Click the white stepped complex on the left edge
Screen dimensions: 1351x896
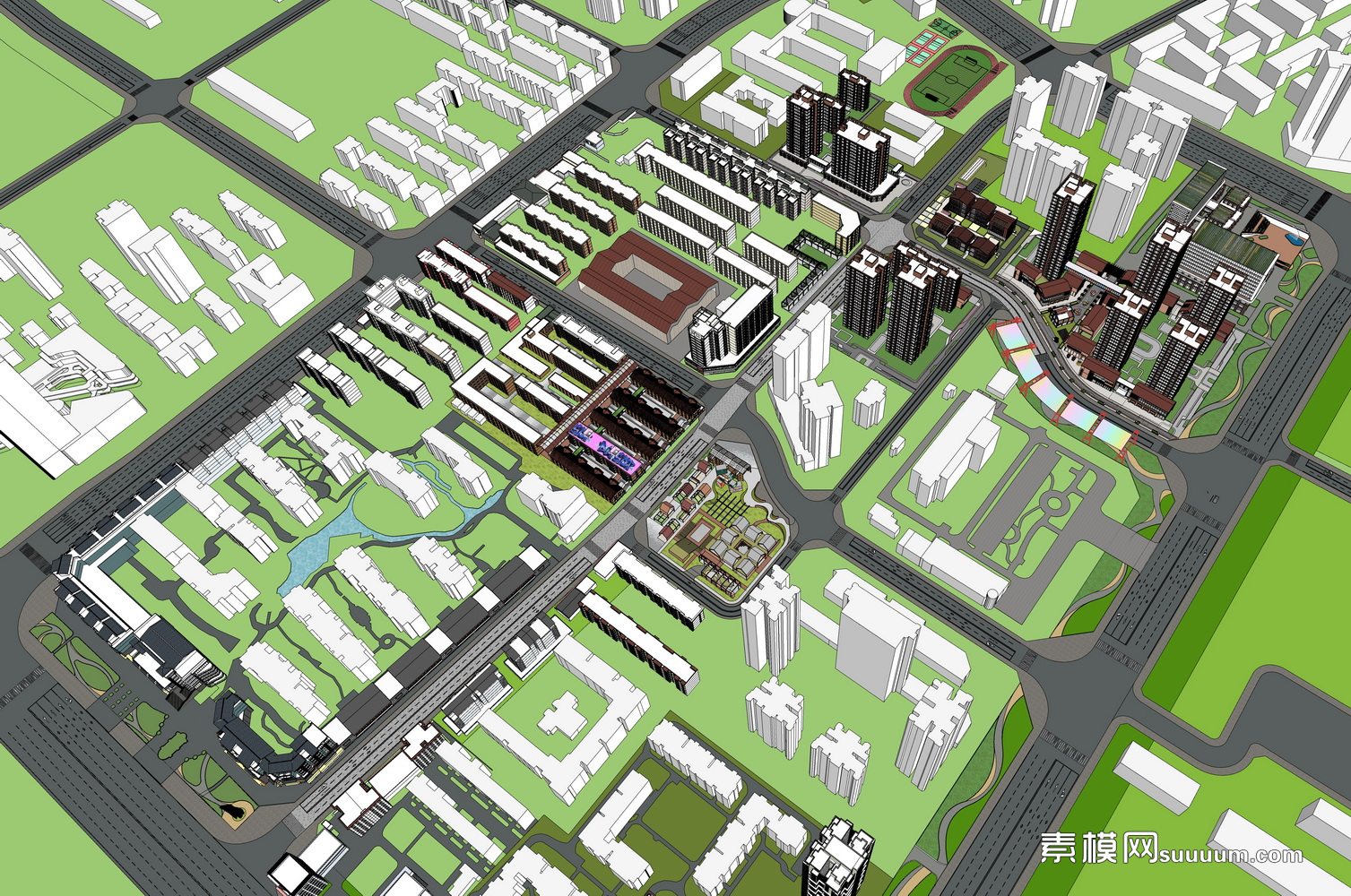(x=63, y=394)
